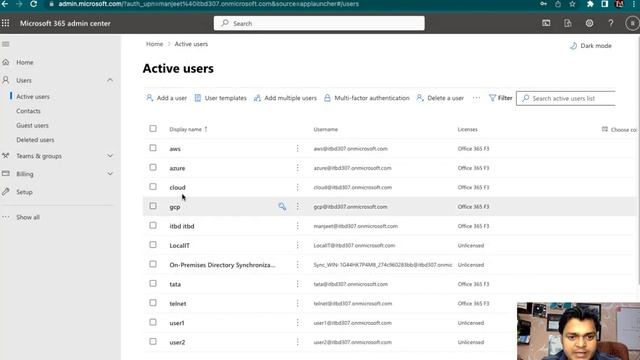
Task: Click Add multiple users
Action: [285, 98]
